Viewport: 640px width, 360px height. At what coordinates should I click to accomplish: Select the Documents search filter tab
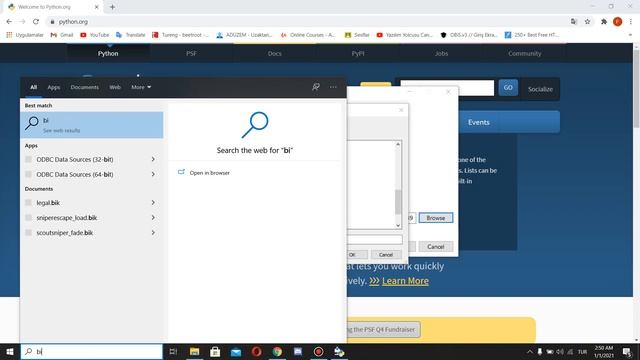[84, 87]
